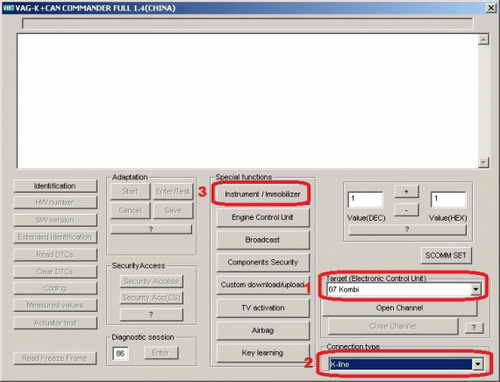
Task: Click the SW version button
Action: [55, 220]
